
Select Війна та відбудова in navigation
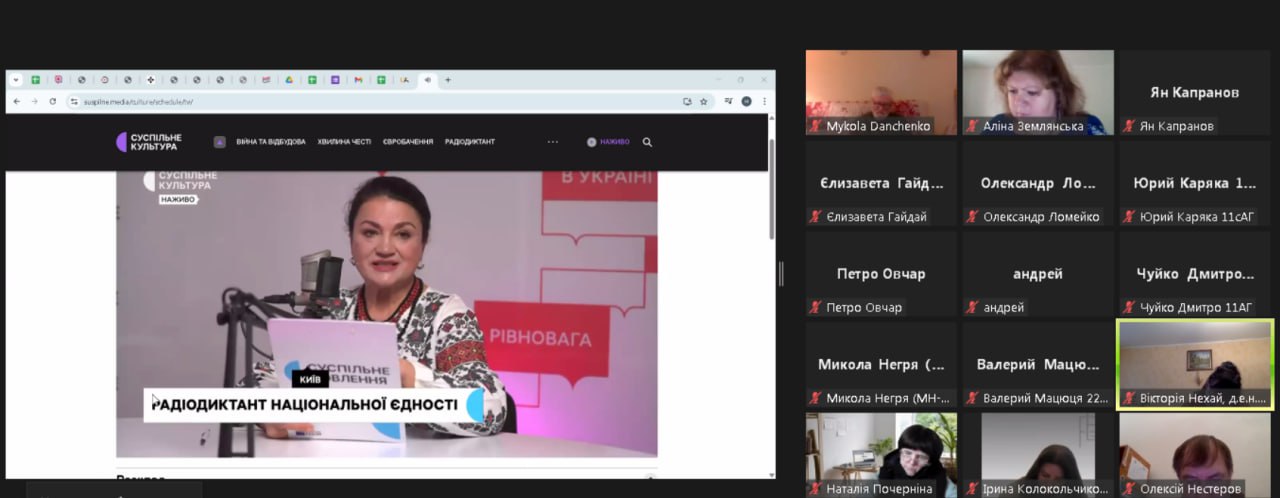click(x=271, y=142)
